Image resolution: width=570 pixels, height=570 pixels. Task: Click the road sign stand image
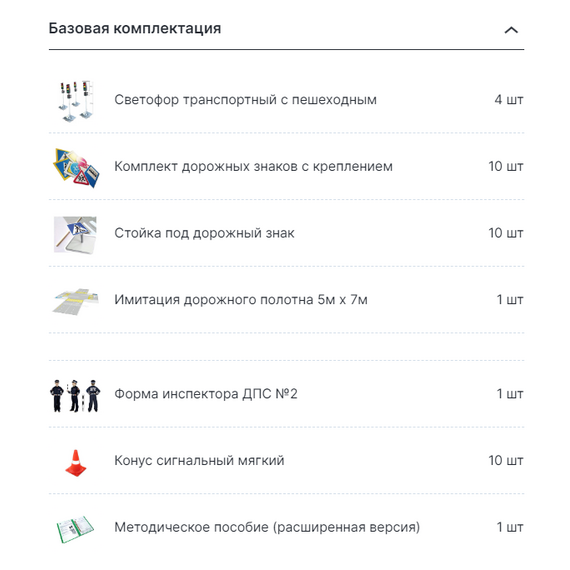click(x=75, y=235)
